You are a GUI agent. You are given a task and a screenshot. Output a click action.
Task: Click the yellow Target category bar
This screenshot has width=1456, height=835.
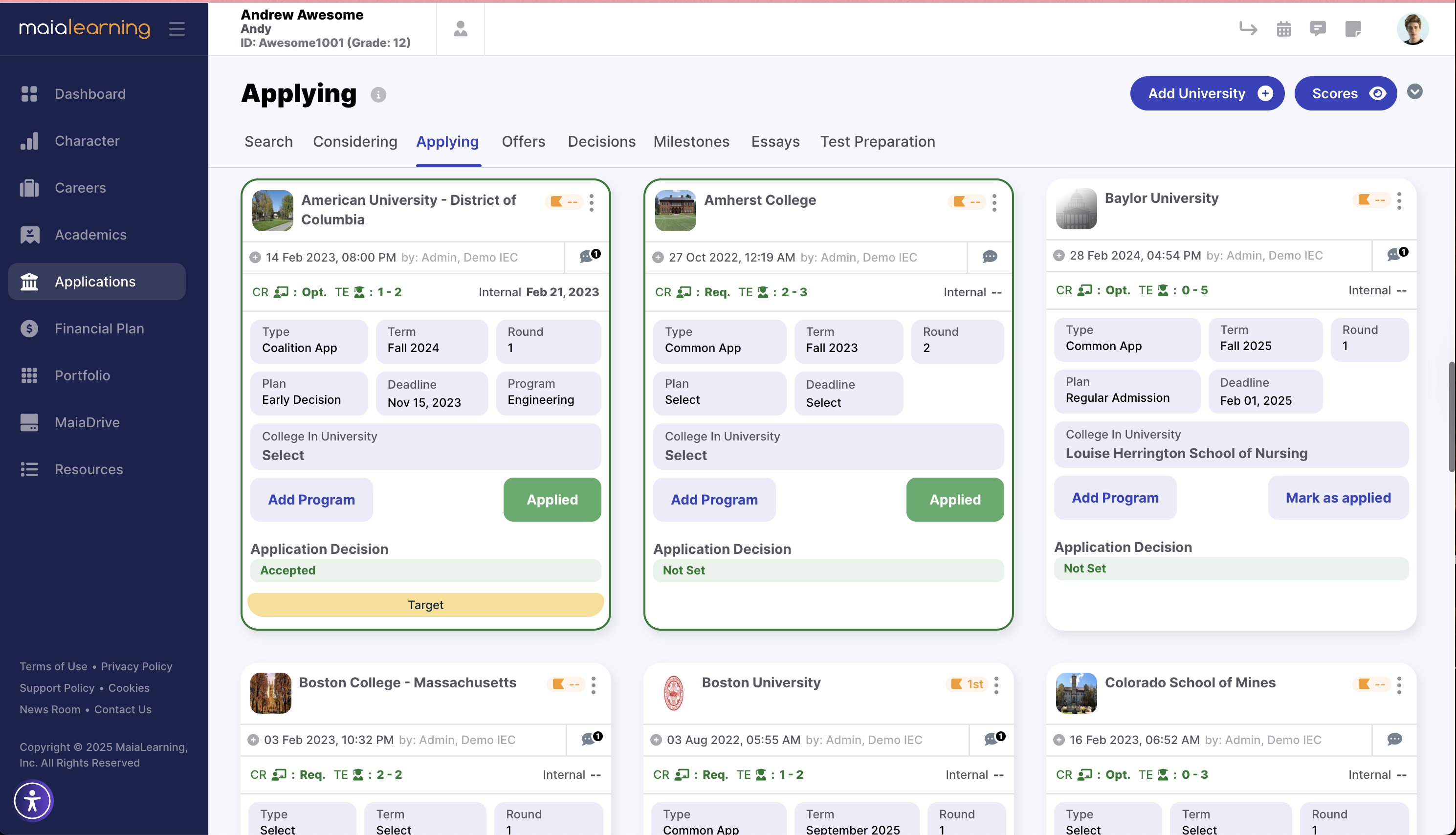[x=425, y=605]
